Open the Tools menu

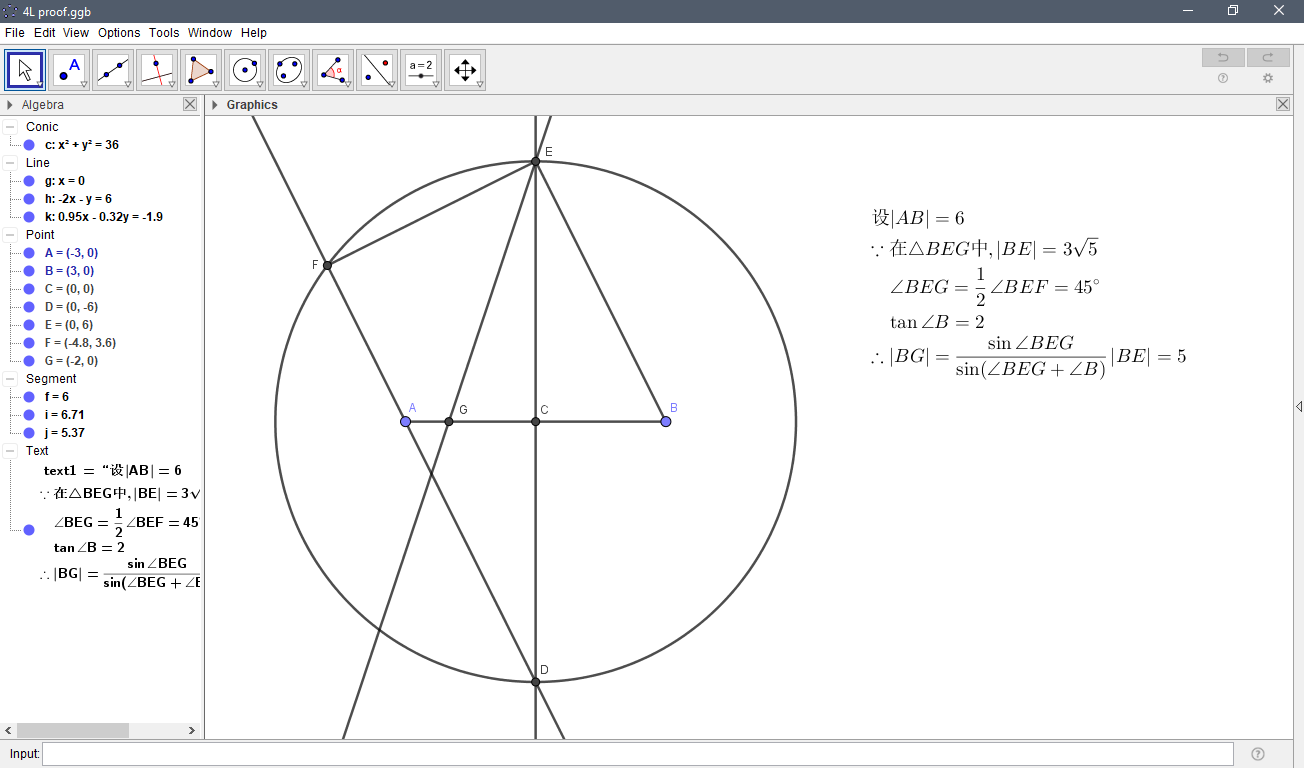pyautogui.click(x=163, y=32)
